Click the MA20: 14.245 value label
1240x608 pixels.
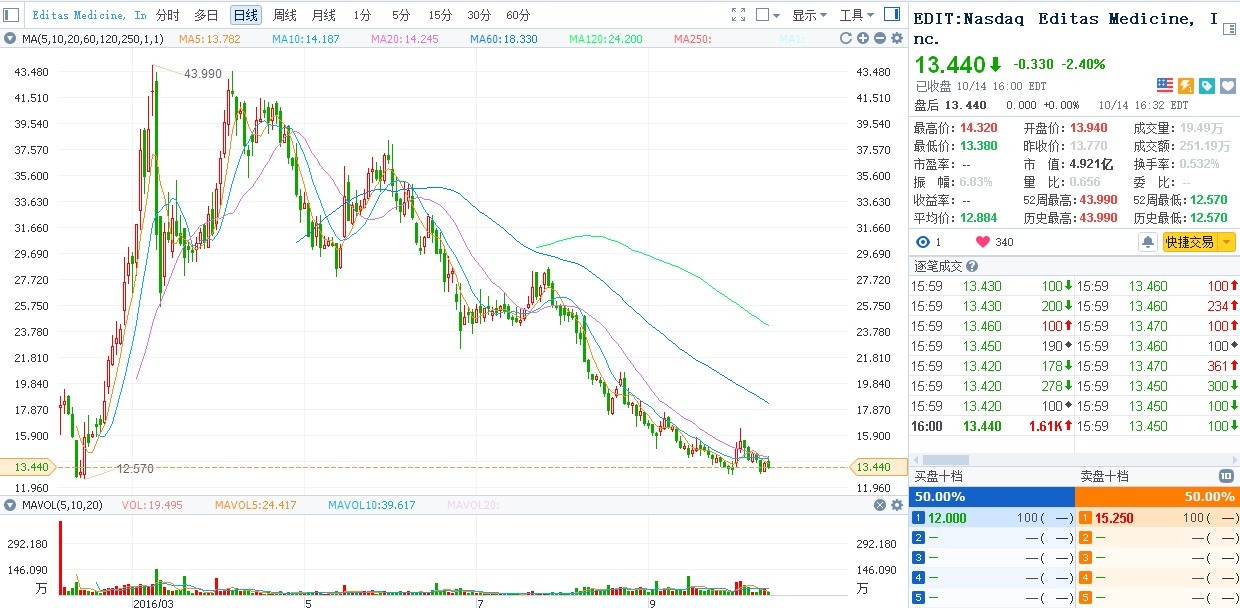(x=404, y=39)
